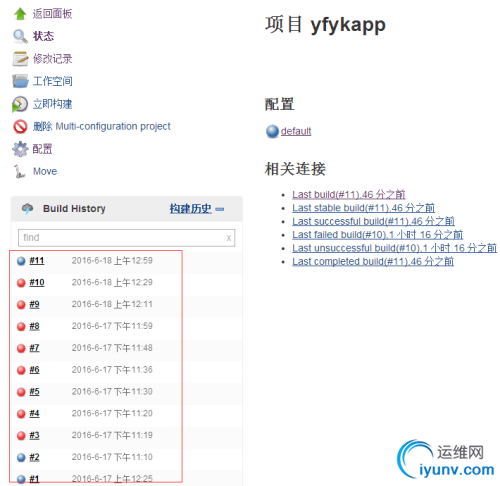Open Last successful build(#11) link
Viewport: 500px width, 486px height.
point(373,221)
